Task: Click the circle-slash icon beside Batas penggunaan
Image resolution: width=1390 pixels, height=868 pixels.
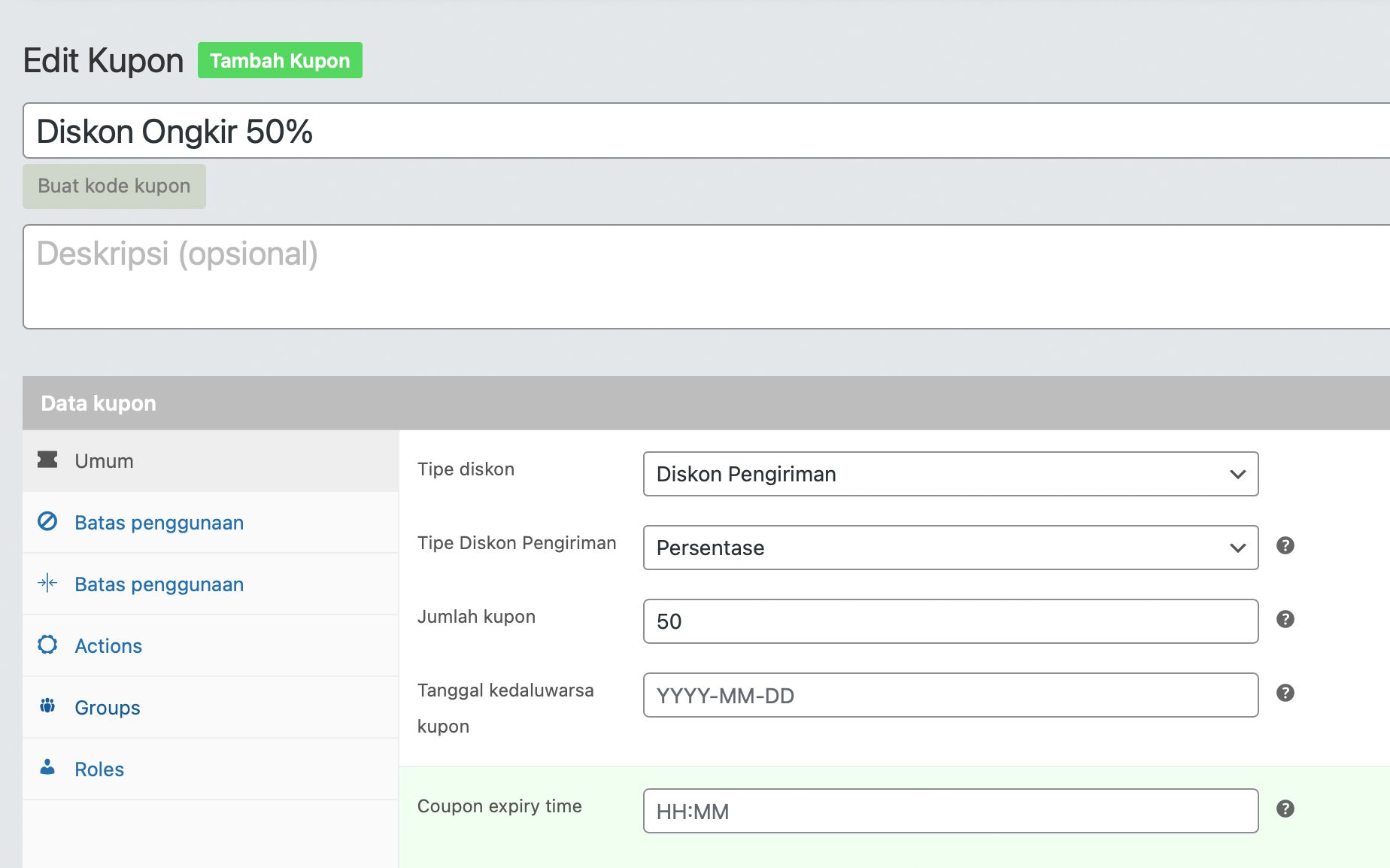Action: pos(47,521)
